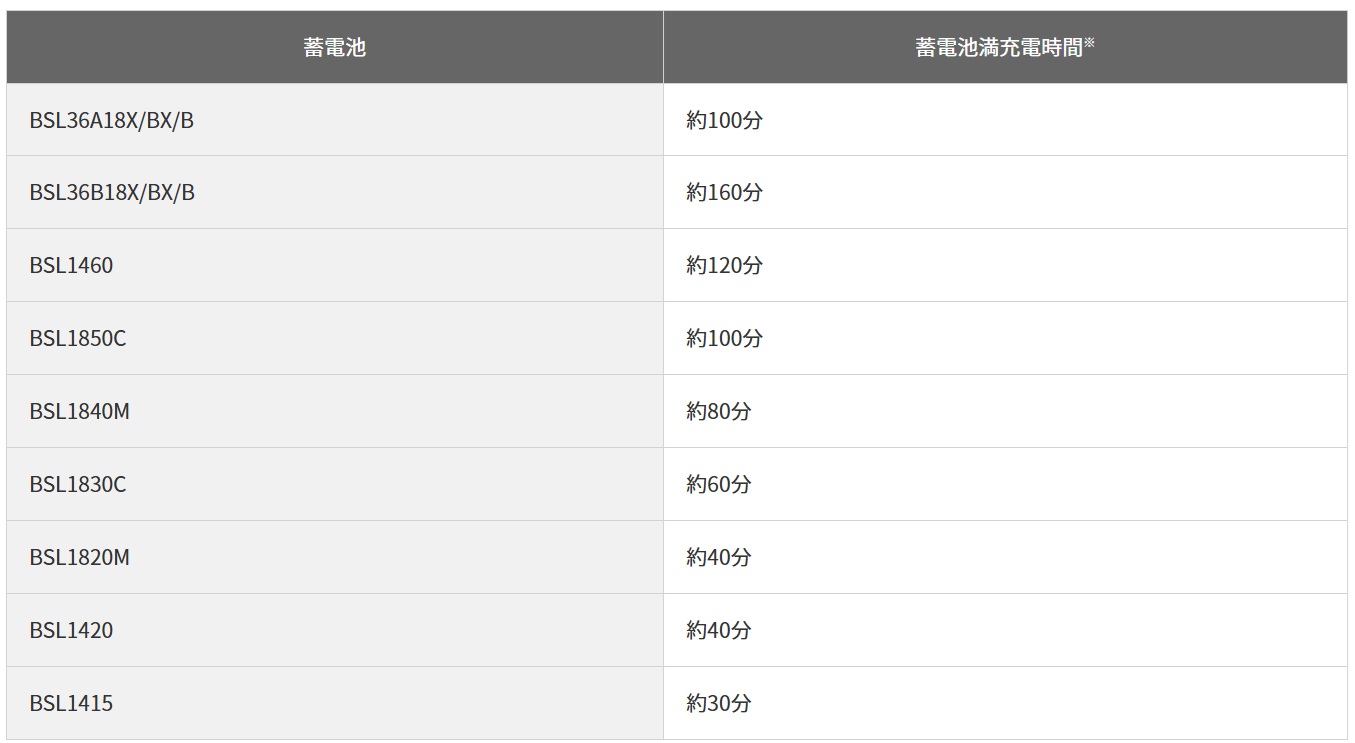Screen dimensions: 1355x743
Task: Click the 約30分 charge time cell
Action: click(x=718, y=703)
